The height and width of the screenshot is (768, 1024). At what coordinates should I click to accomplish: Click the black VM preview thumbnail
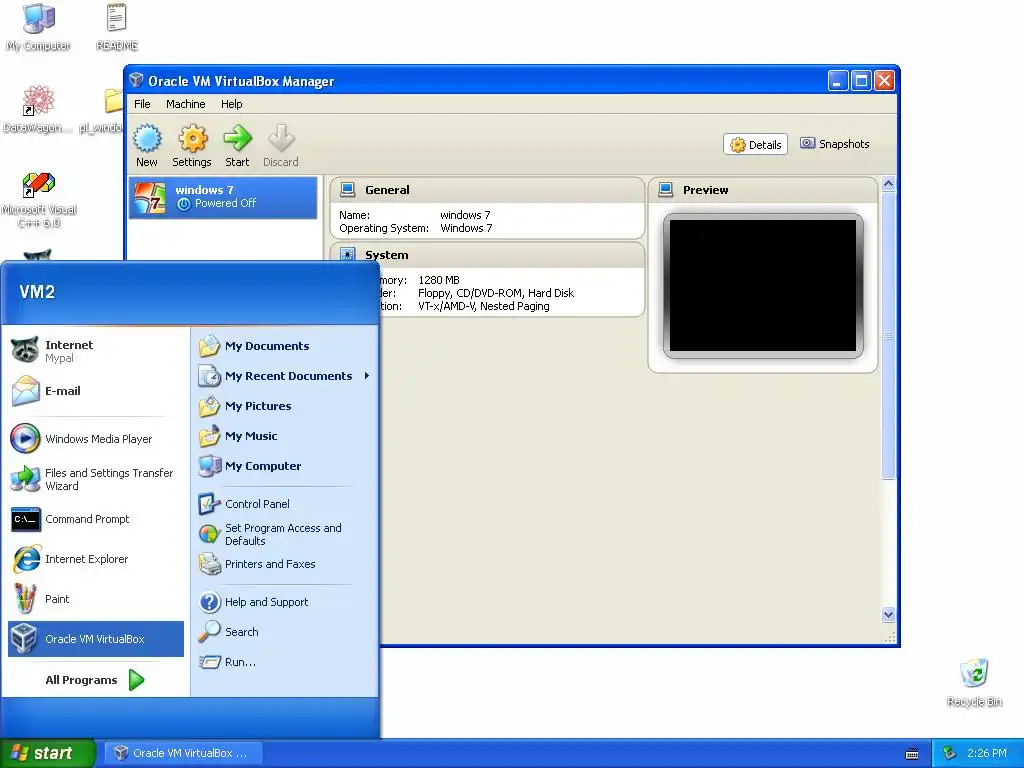(x=763, y=285)
